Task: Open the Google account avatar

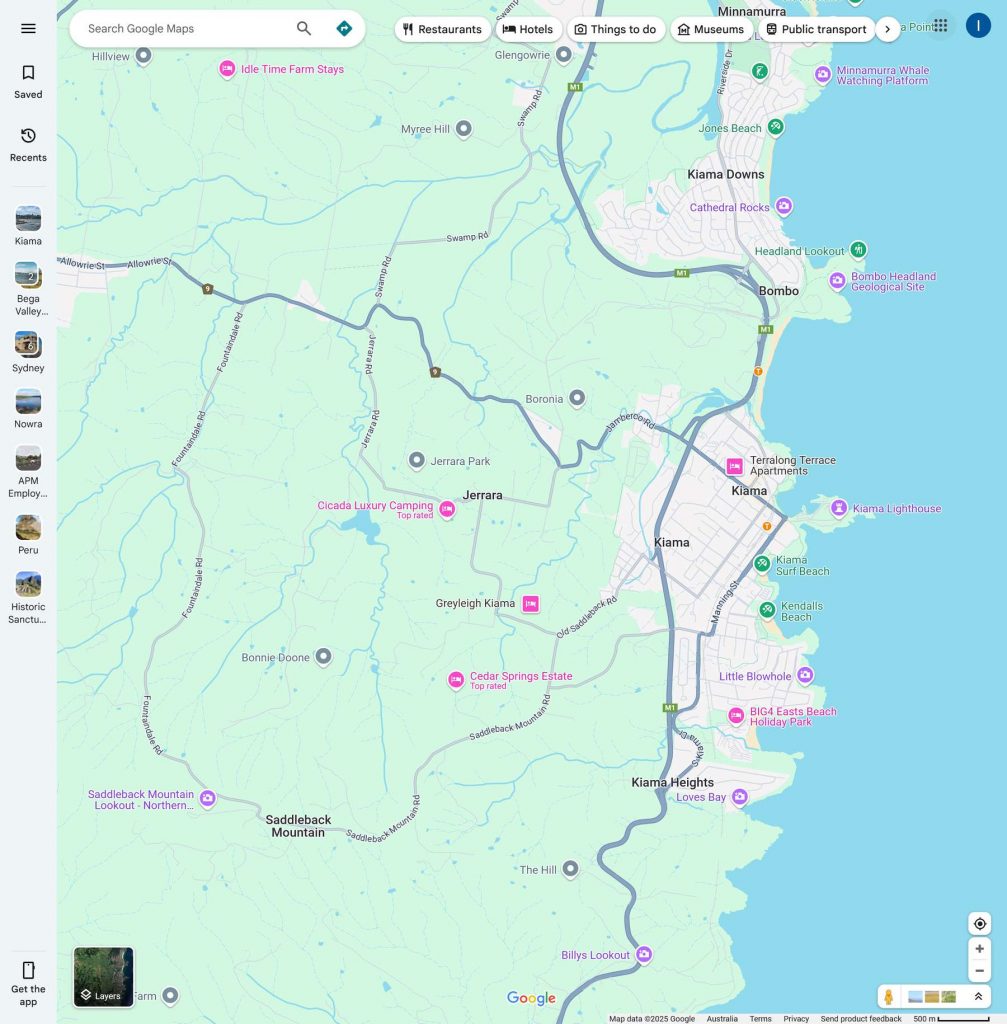Action: [x=978, y=25]
